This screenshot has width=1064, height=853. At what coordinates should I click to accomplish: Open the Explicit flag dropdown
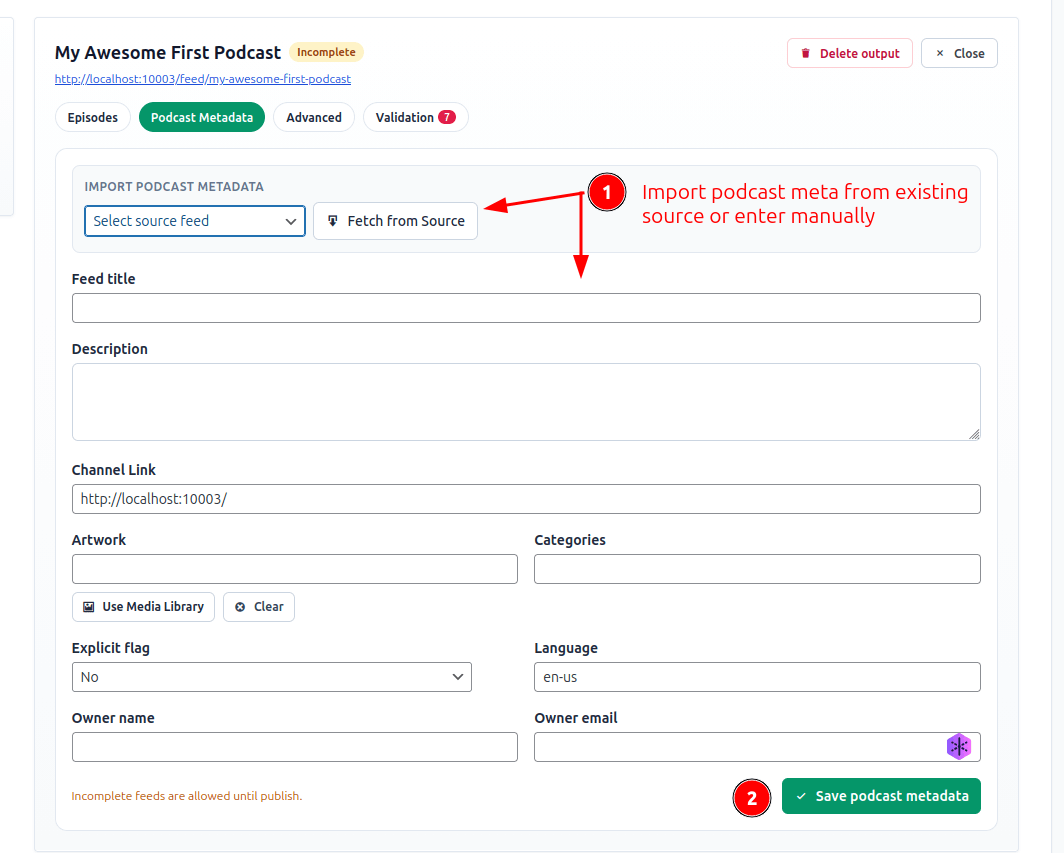[272, 677]
